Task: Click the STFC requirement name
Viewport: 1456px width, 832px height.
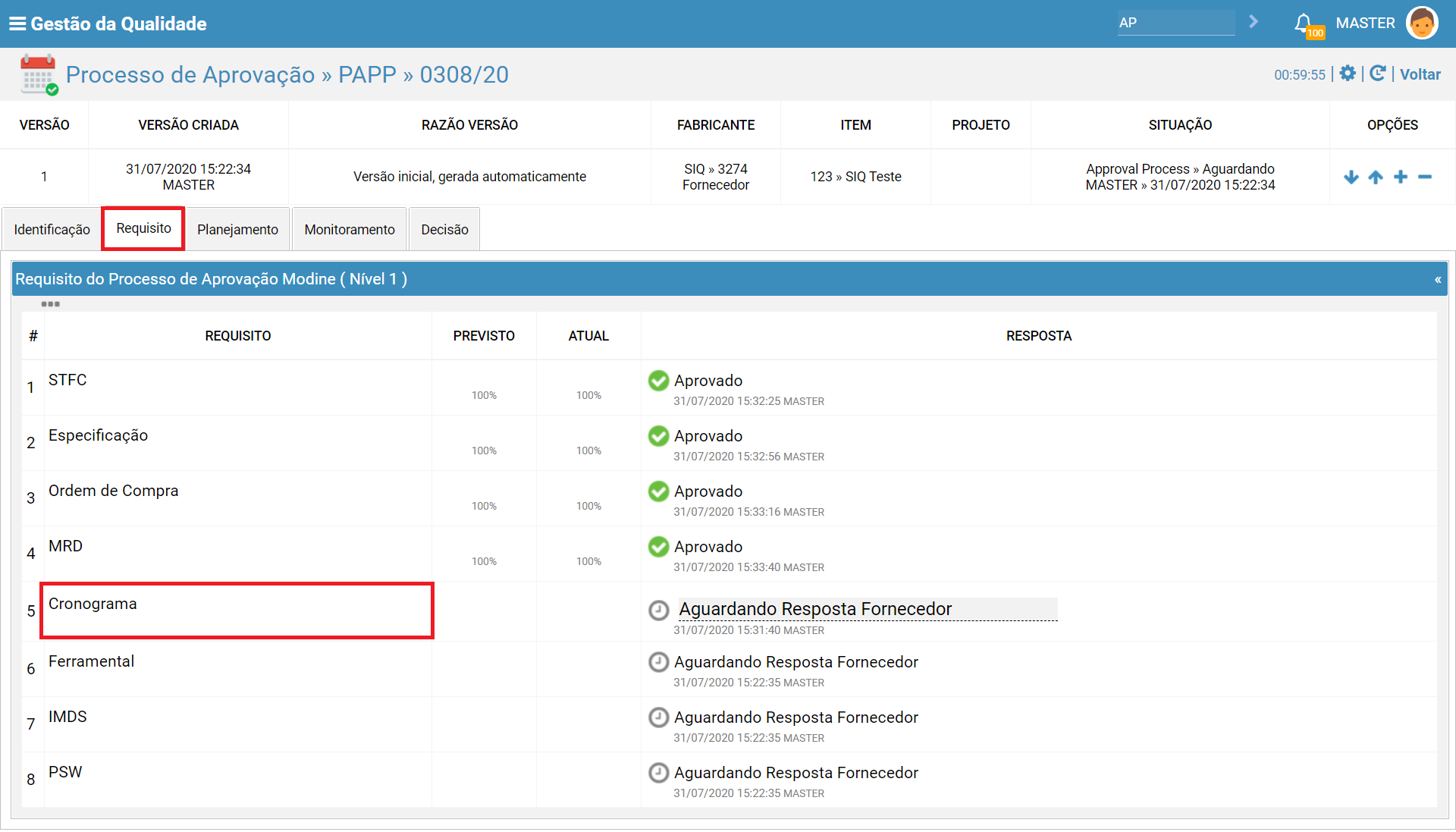Action: (67, 380)
